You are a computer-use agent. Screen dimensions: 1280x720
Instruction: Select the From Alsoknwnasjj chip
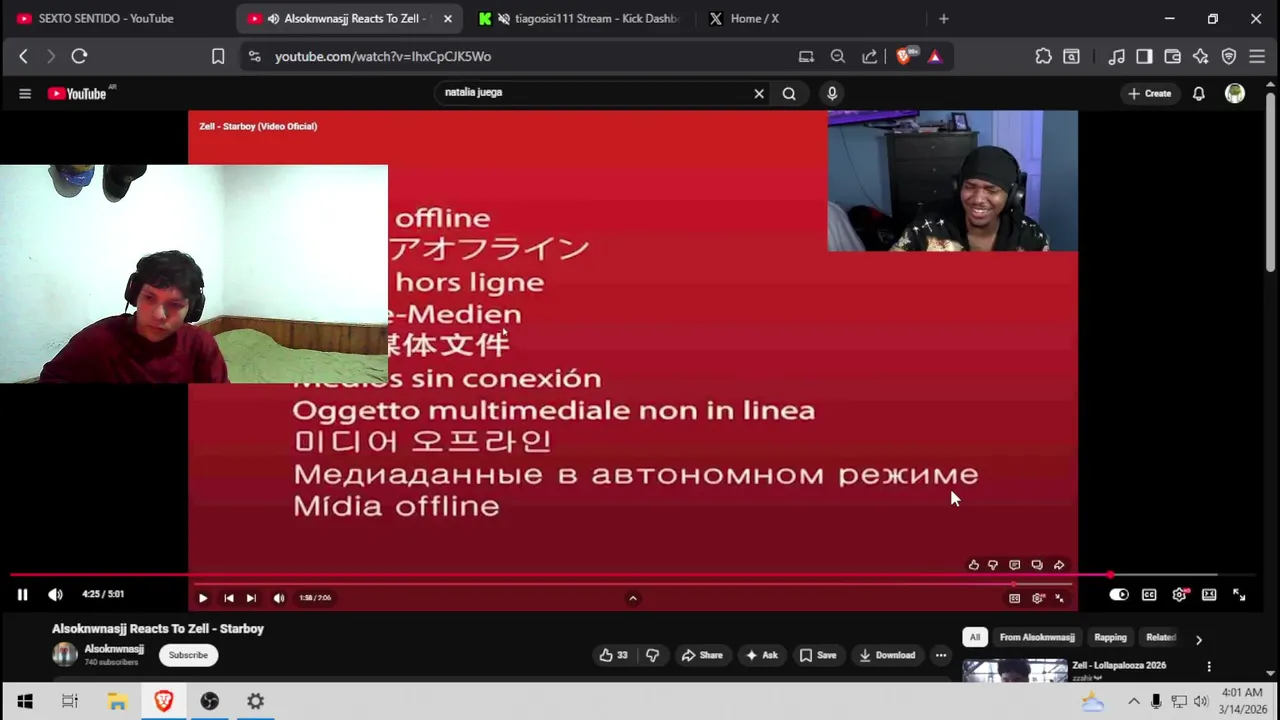1037,637
